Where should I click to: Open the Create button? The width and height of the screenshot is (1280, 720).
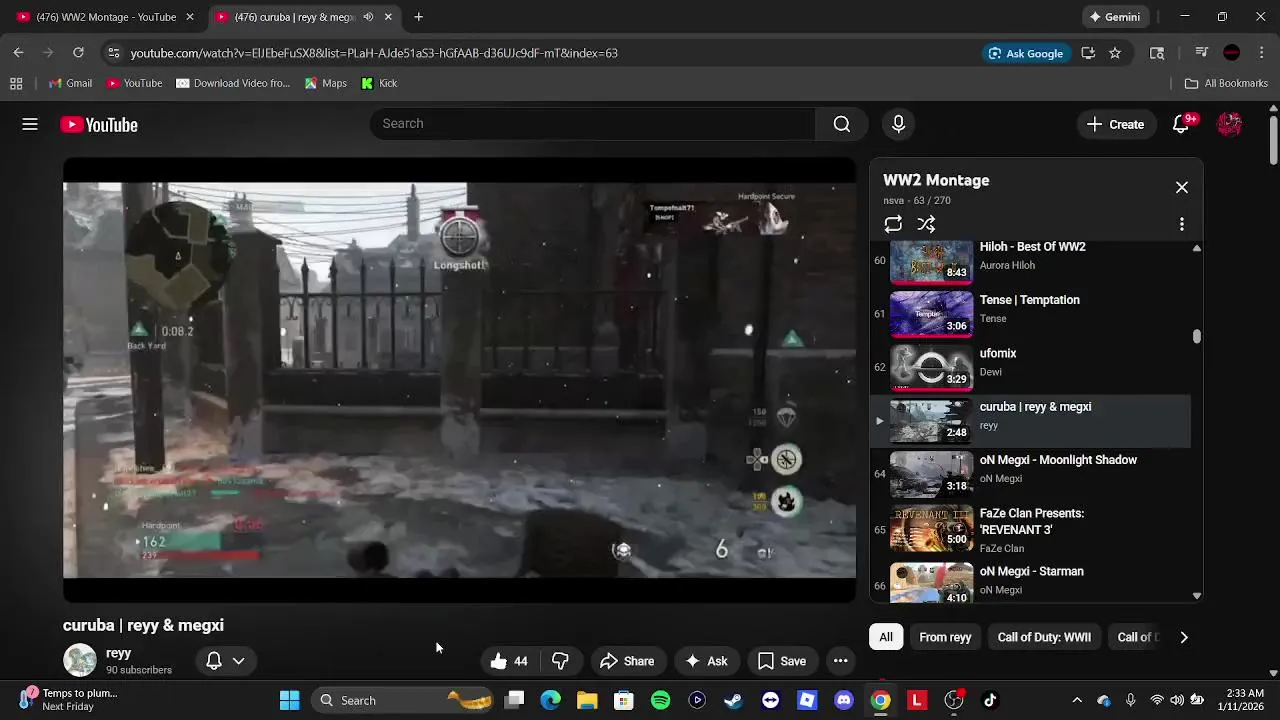[1116, 124]
